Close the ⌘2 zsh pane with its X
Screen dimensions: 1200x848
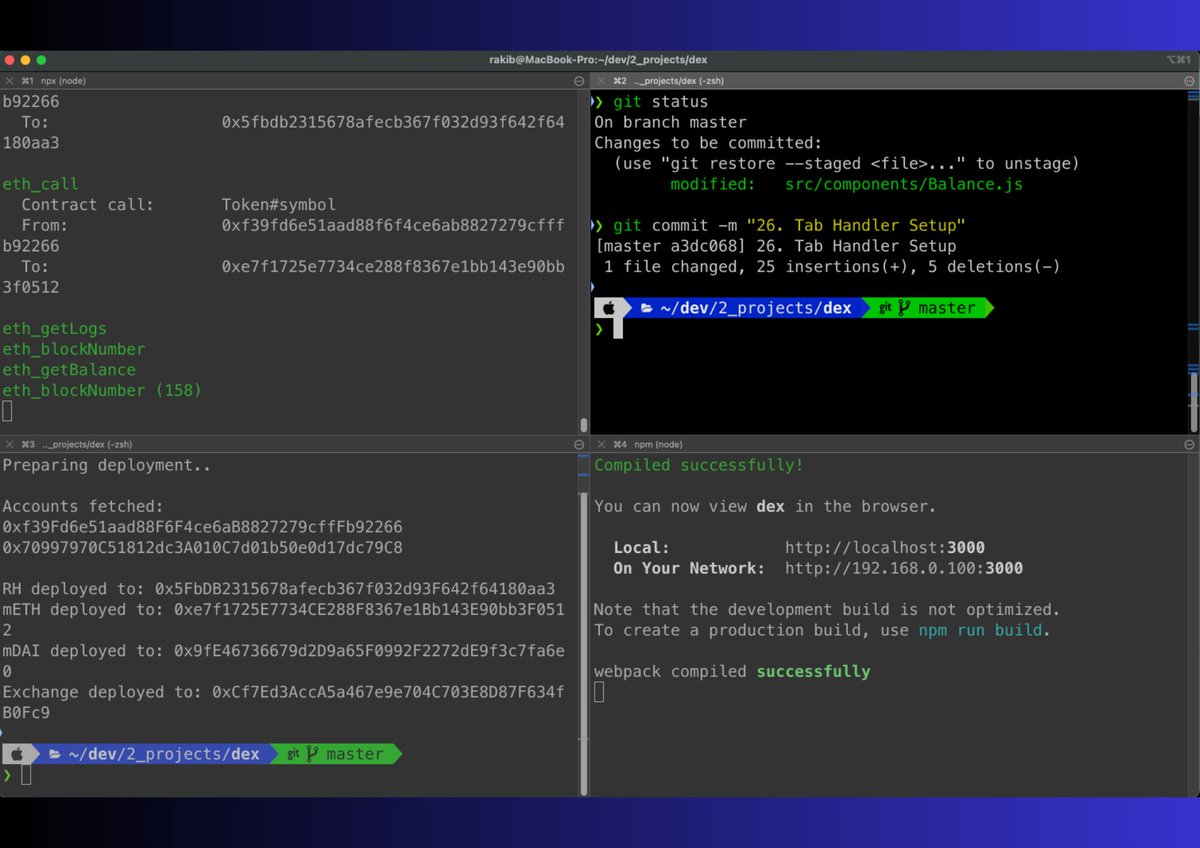(599, 80)
